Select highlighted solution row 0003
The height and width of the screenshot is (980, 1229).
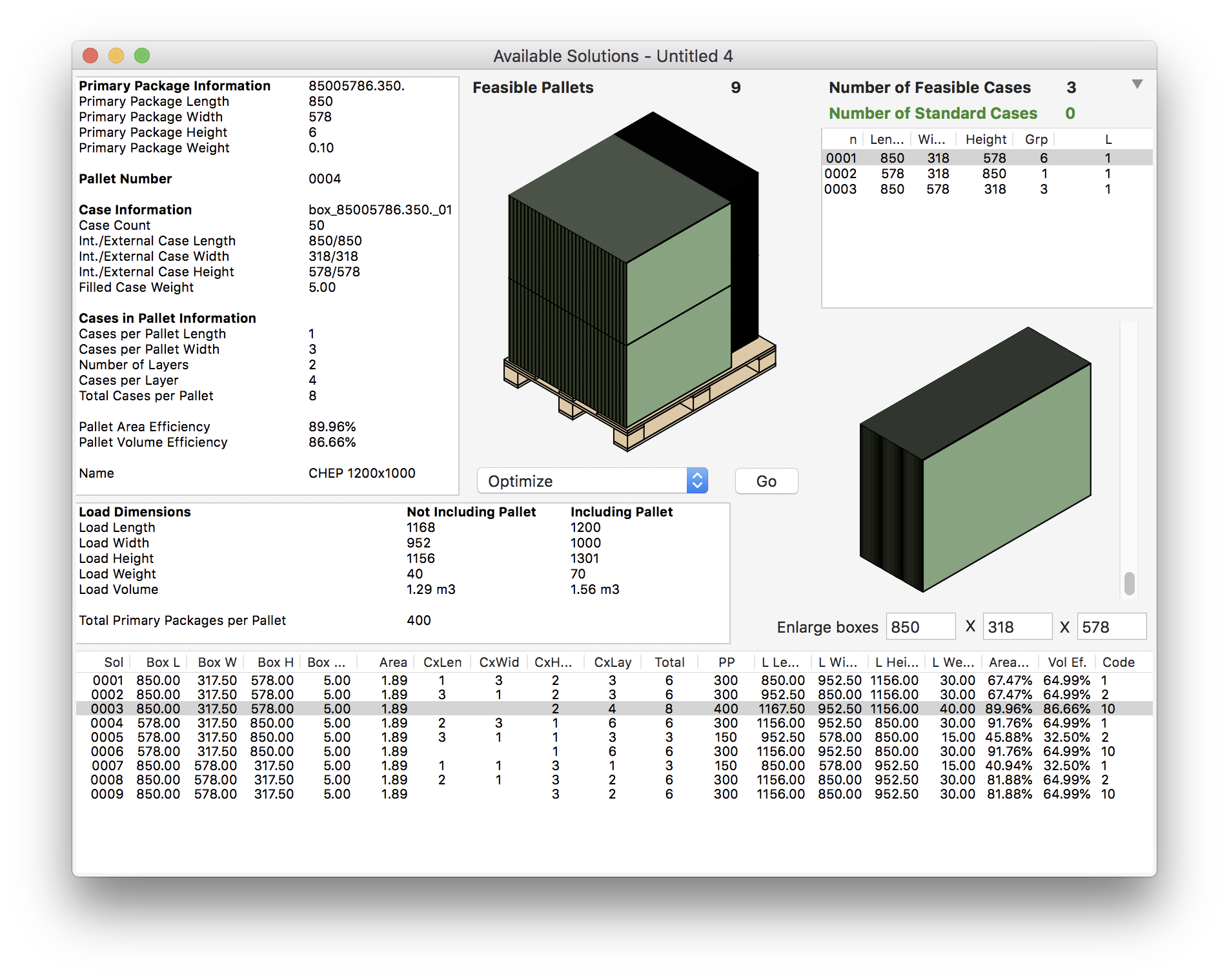click(614, 709)
